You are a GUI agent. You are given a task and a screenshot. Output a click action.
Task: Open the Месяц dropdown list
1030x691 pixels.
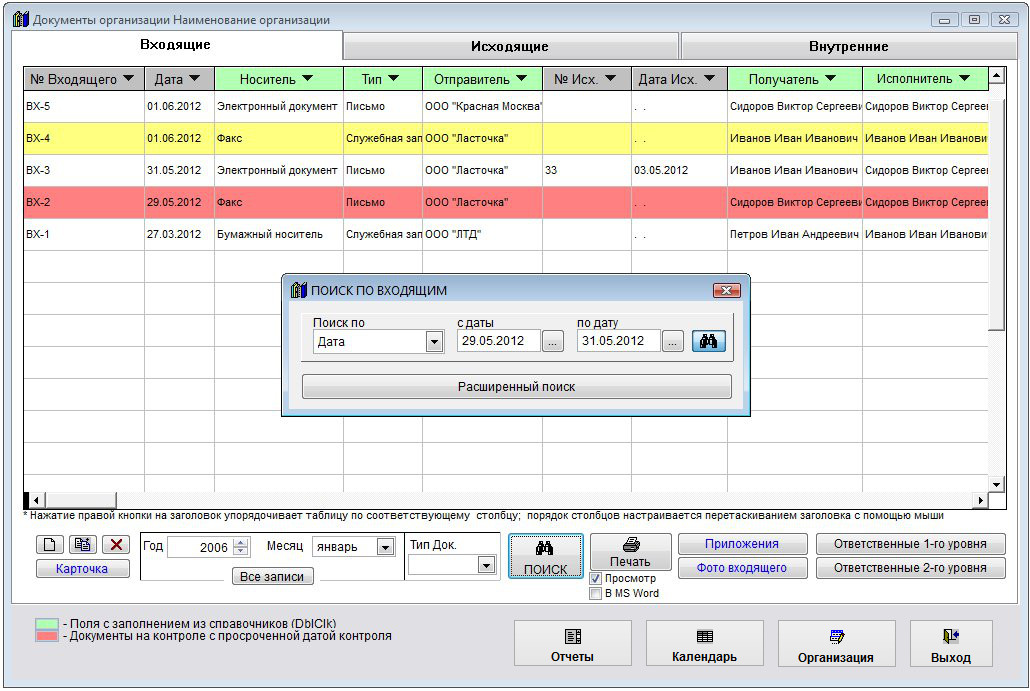(x=385, y=547)
